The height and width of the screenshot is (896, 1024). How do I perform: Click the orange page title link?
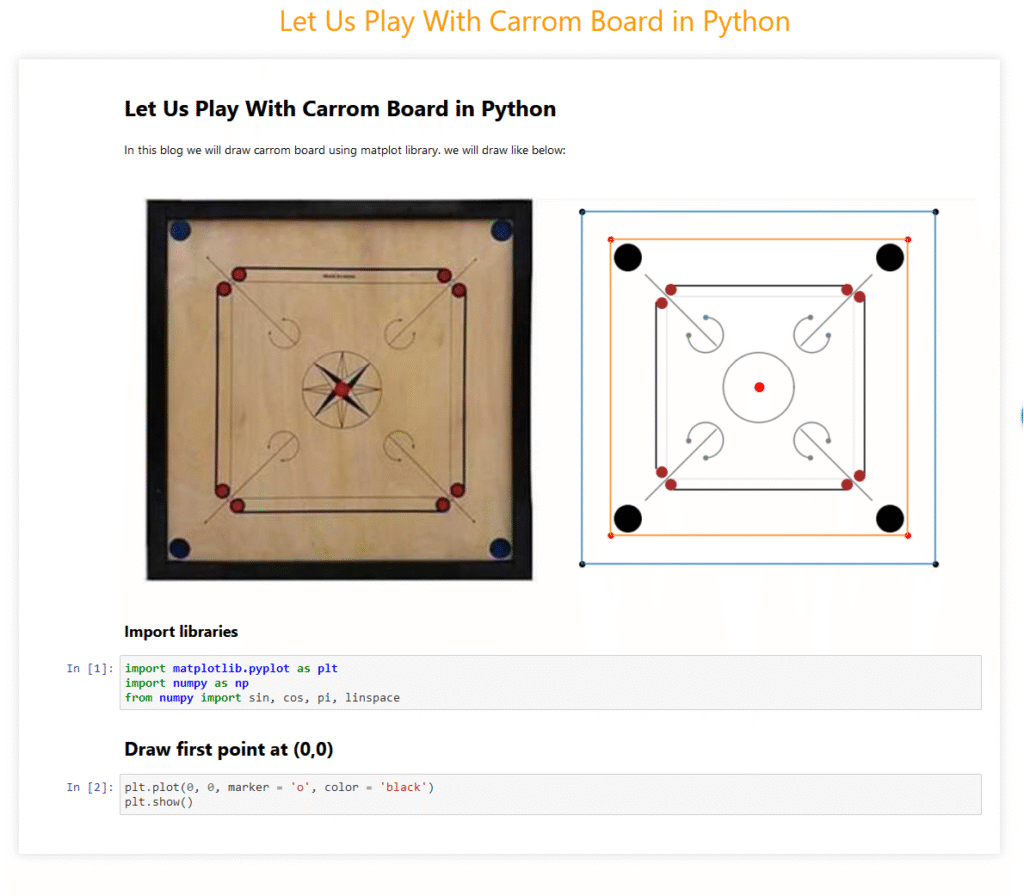pyautogui.click(x=534, y=22)
